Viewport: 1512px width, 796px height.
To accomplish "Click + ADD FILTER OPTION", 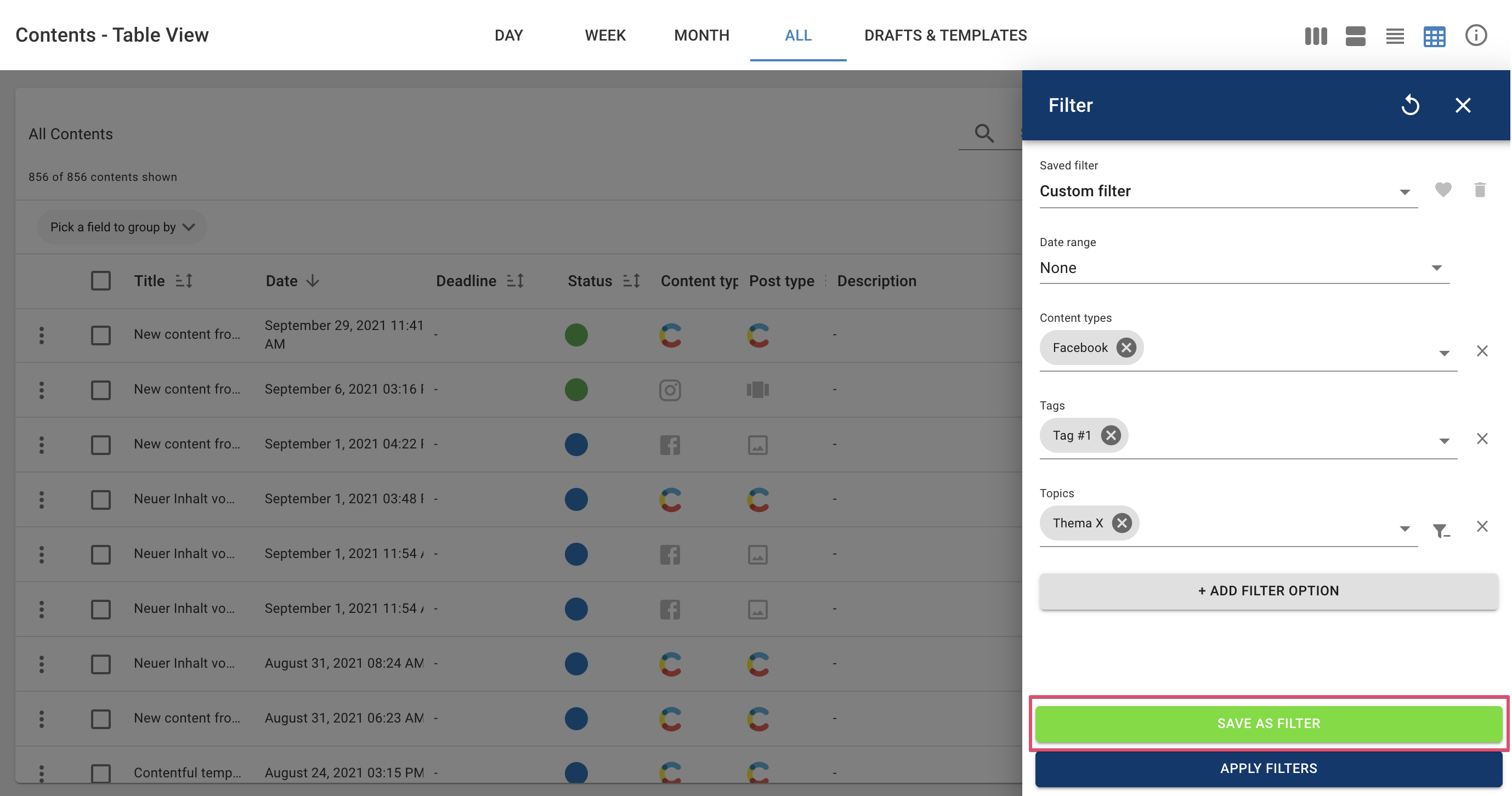I will point(1268,590).
